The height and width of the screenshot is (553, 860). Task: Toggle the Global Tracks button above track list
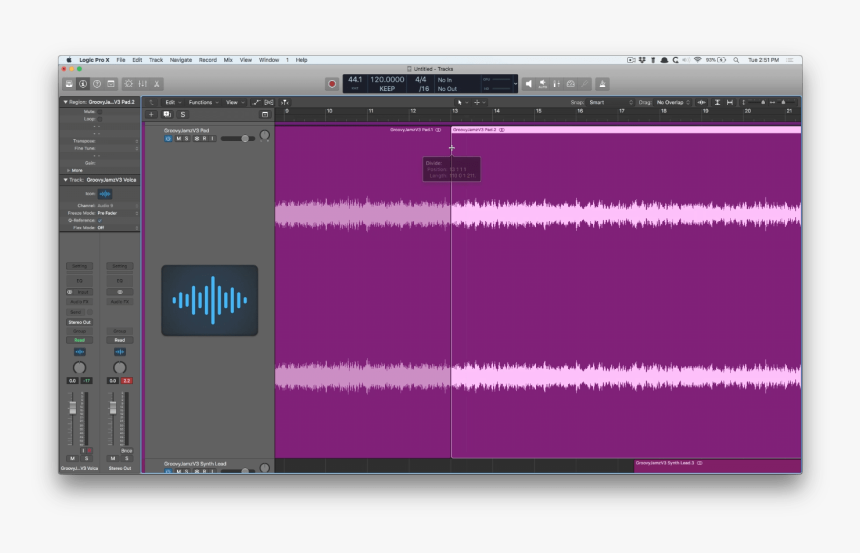click(265, 114)
